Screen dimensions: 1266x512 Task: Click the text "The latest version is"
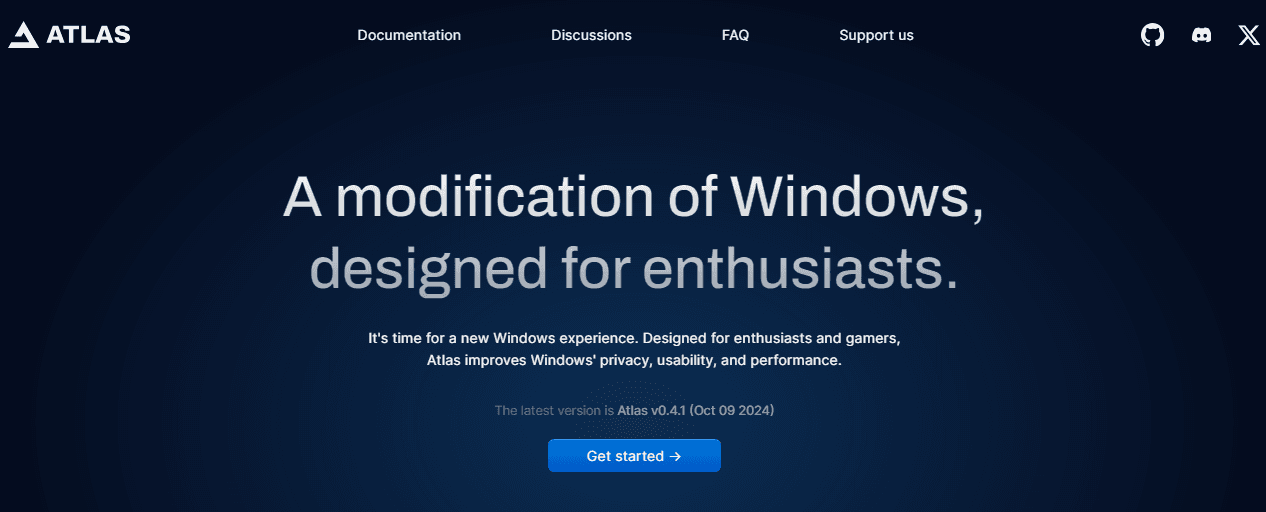pyautogui.click(x=554, y=410)
